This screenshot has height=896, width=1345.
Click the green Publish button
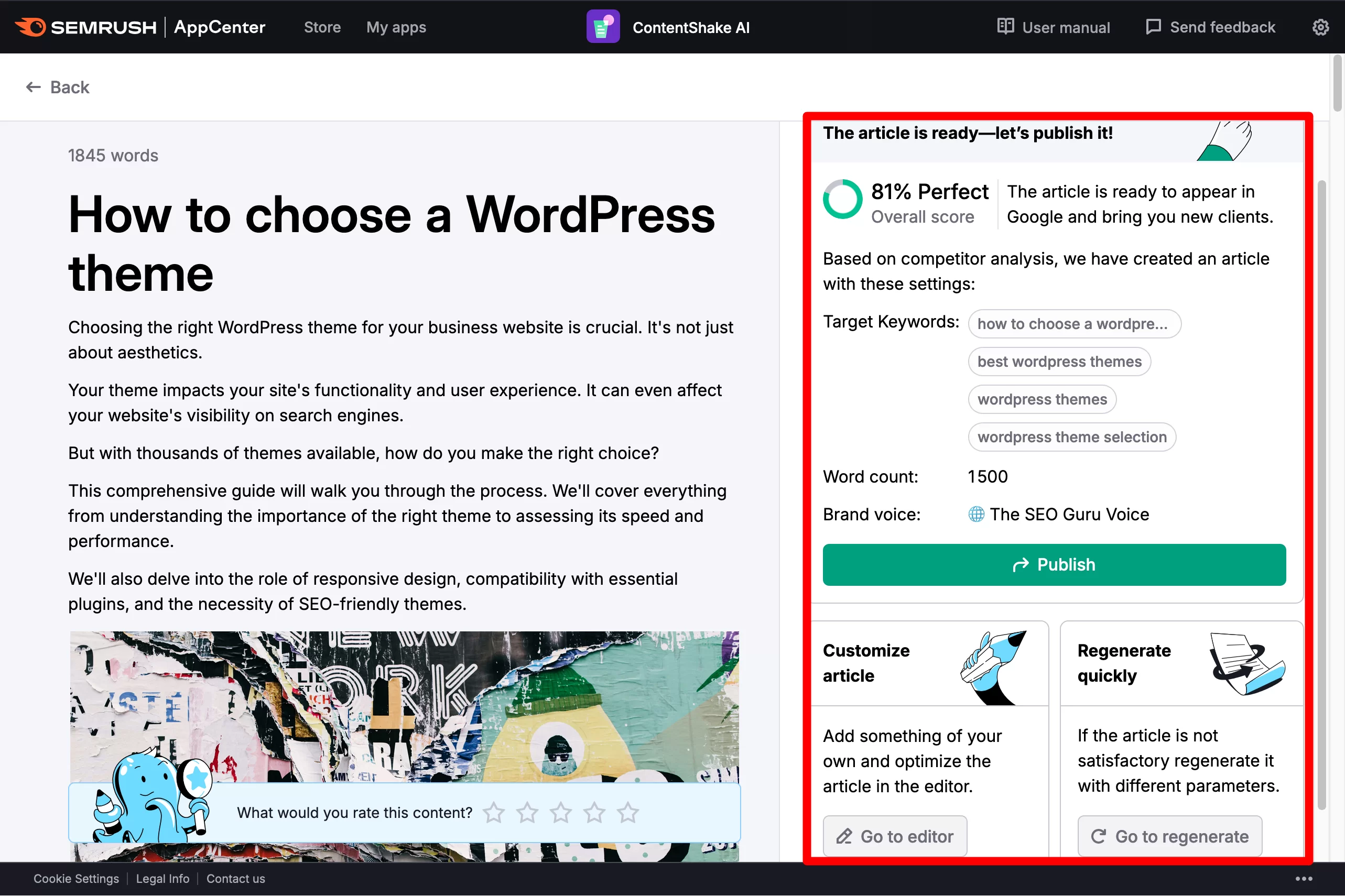[x=1055, y=564]
